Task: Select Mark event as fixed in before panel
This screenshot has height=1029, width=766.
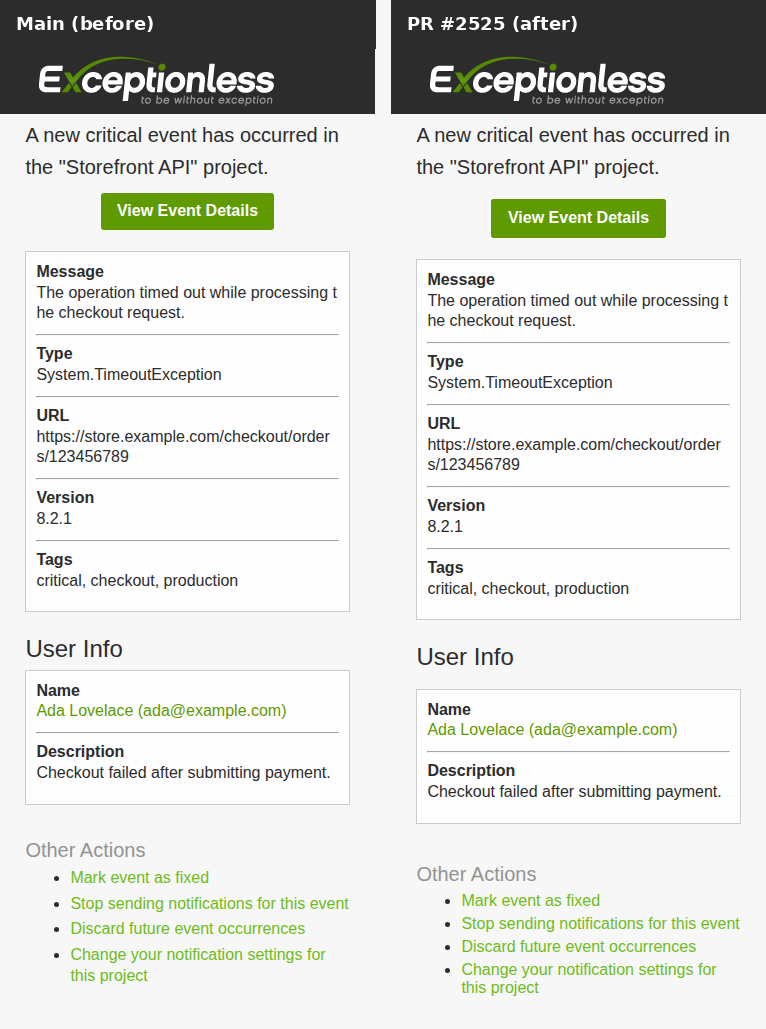Action: pos(140,877)
